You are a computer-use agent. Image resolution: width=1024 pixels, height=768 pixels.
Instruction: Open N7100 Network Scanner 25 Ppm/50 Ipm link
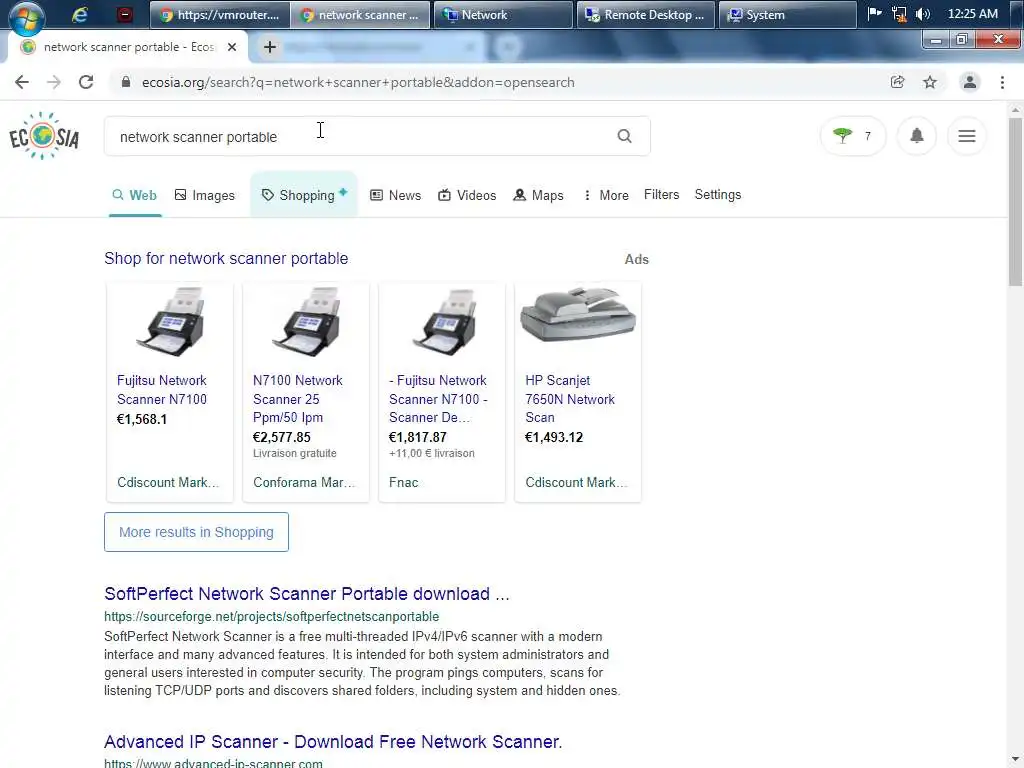[298, 399]
